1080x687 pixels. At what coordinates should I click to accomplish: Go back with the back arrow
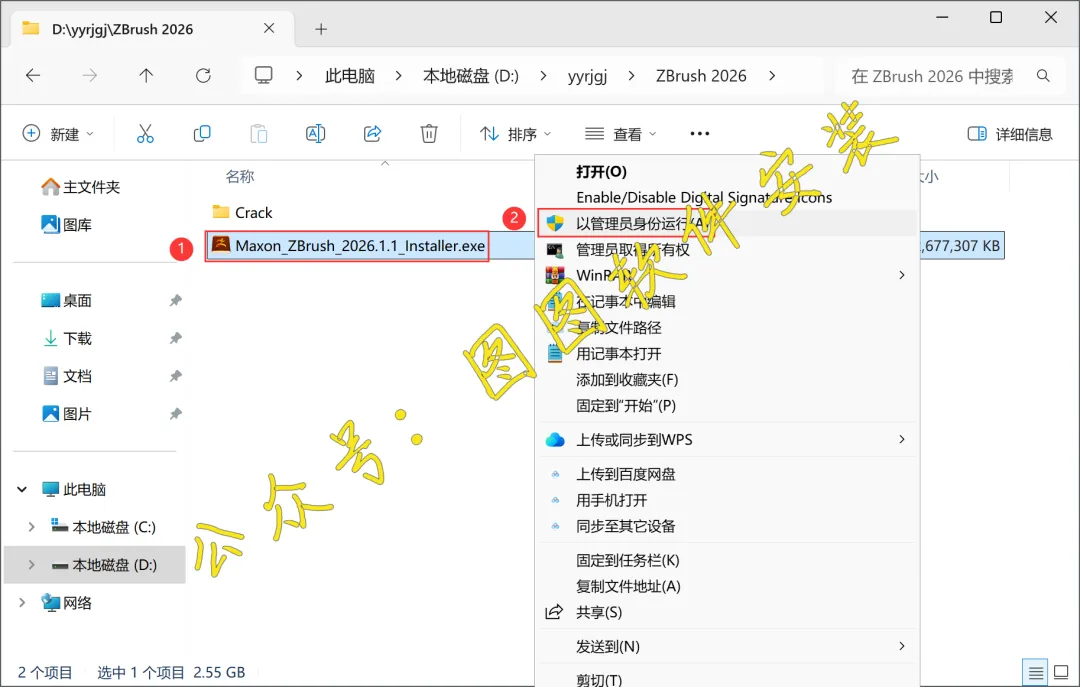point(33,76)
